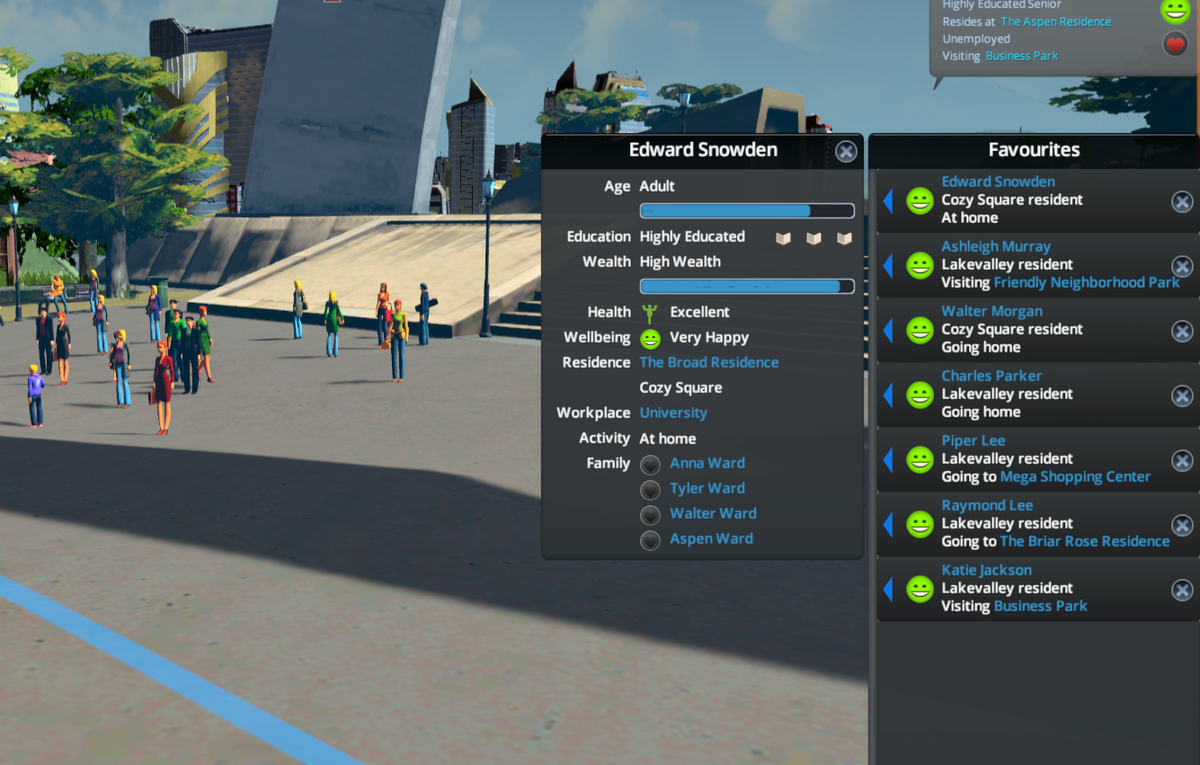The height and width of the screenshot is (765, 1200).
Task: Open The Broad Residence link
Action: click(709, 362)
